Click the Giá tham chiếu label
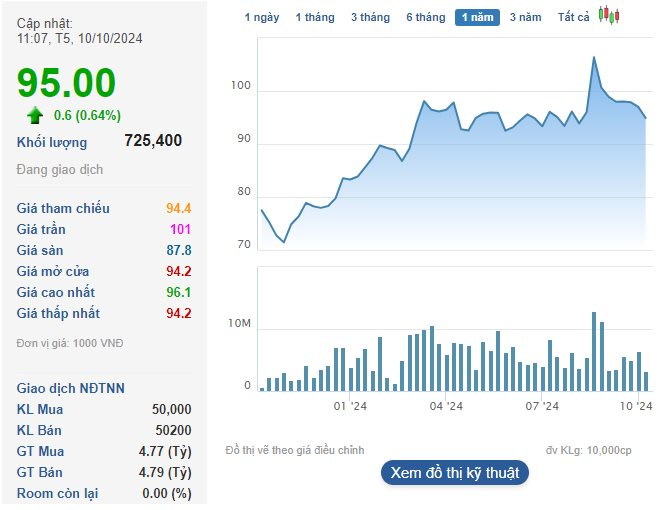The width and height of the screenshot is (659, 510). [x=63, y=208]
